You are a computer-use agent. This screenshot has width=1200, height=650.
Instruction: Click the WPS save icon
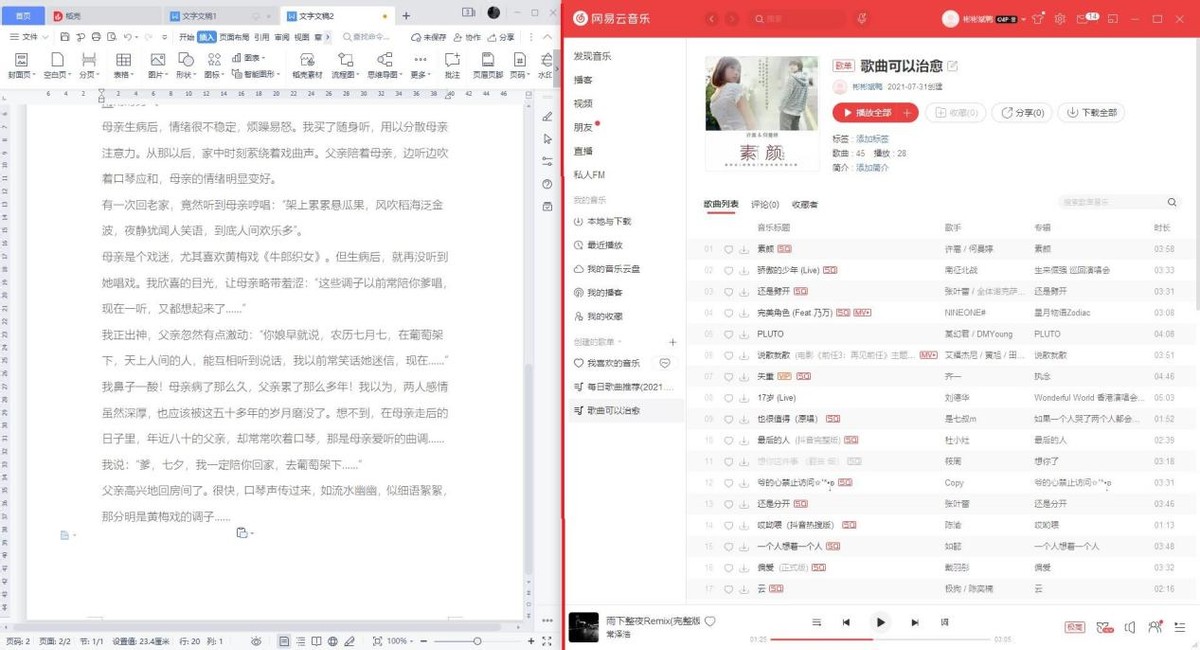pyautogui.click(x=64, y=37)
